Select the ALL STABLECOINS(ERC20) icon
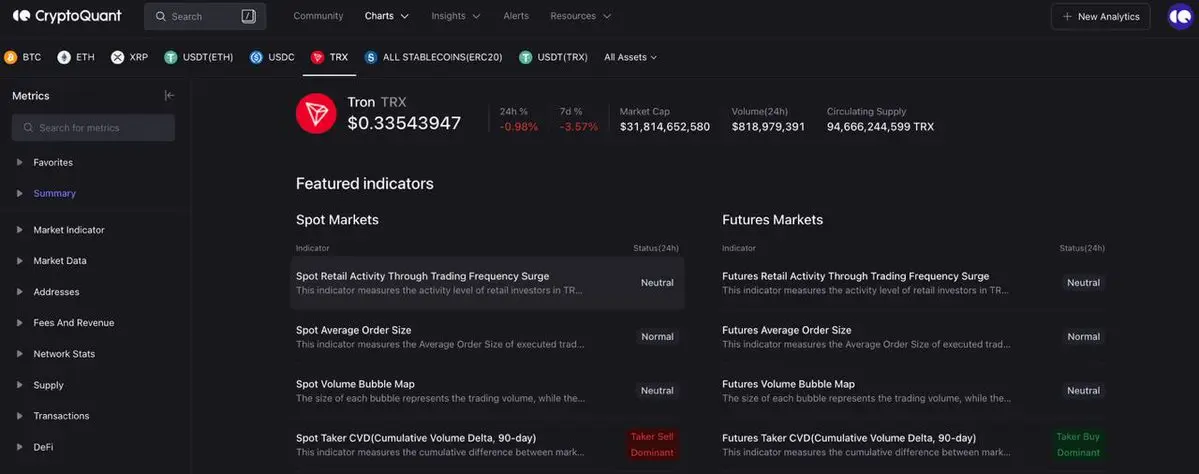This screenshot has height=474, width=1199. [371, 57]
